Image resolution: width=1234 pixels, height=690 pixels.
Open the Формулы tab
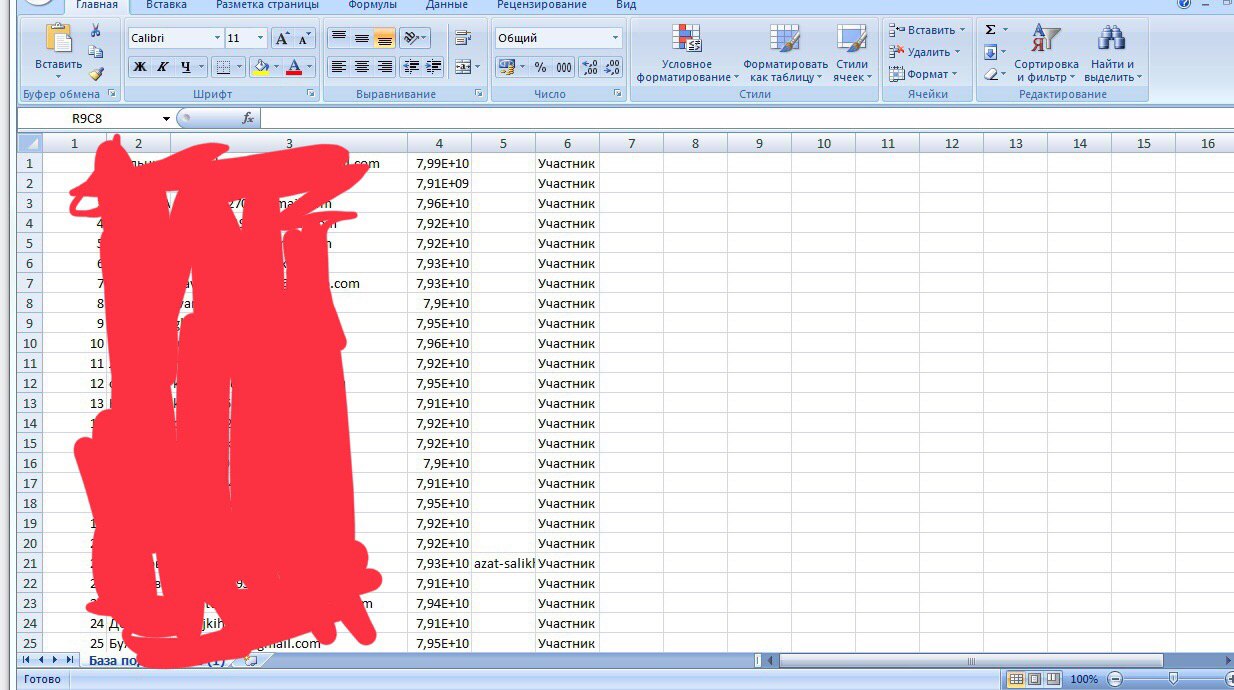(373, 5)
